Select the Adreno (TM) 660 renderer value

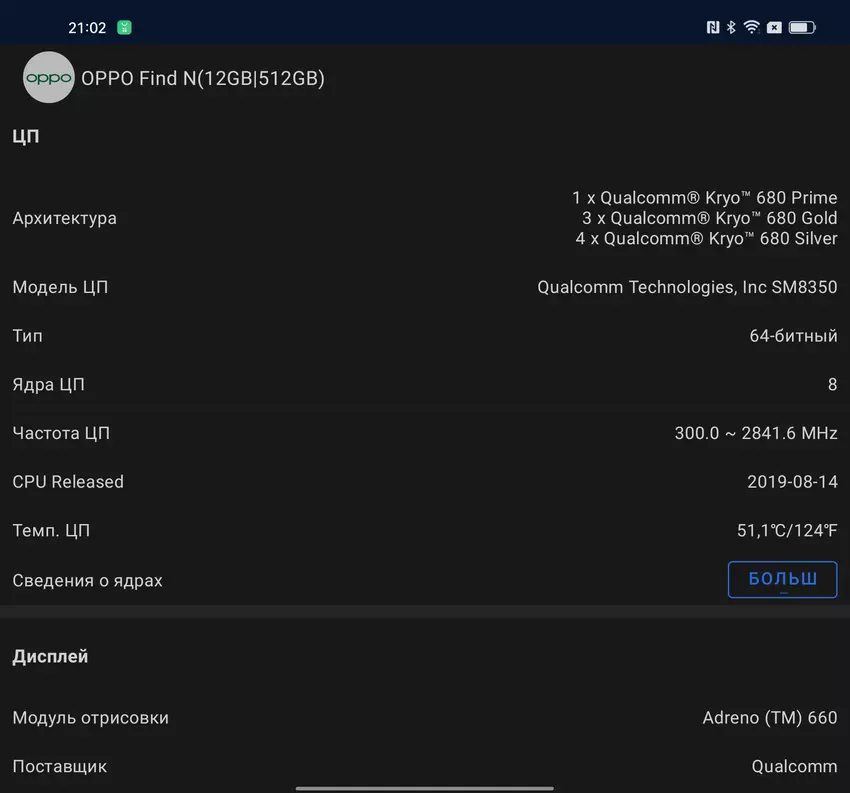pyautogui.click(x=769, y=718)
